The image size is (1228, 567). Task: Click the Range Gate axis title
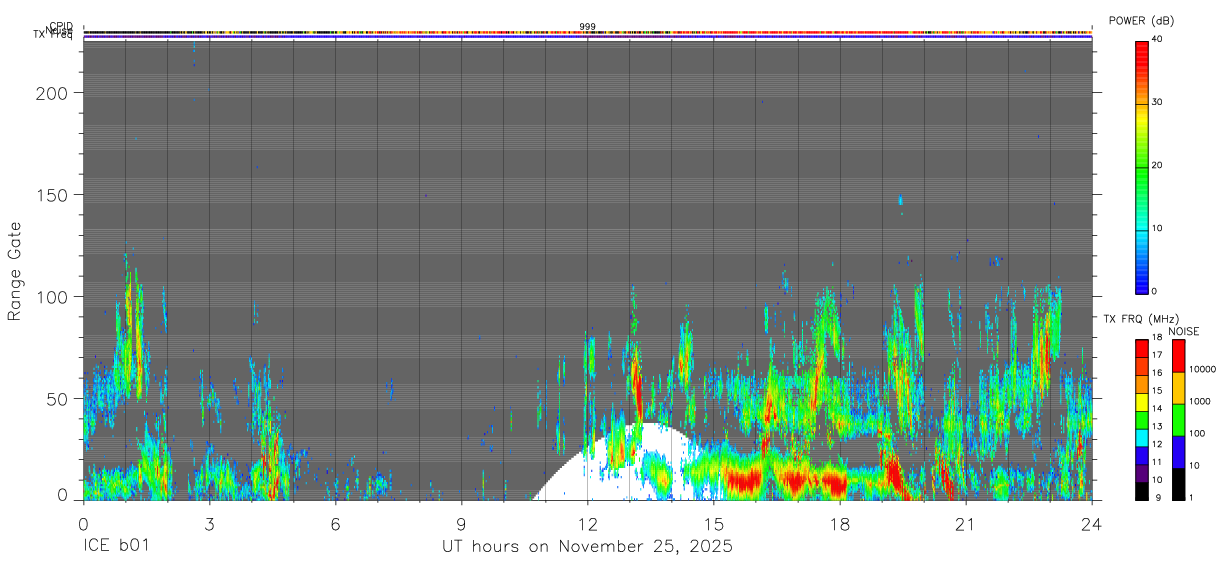point(15,271)
